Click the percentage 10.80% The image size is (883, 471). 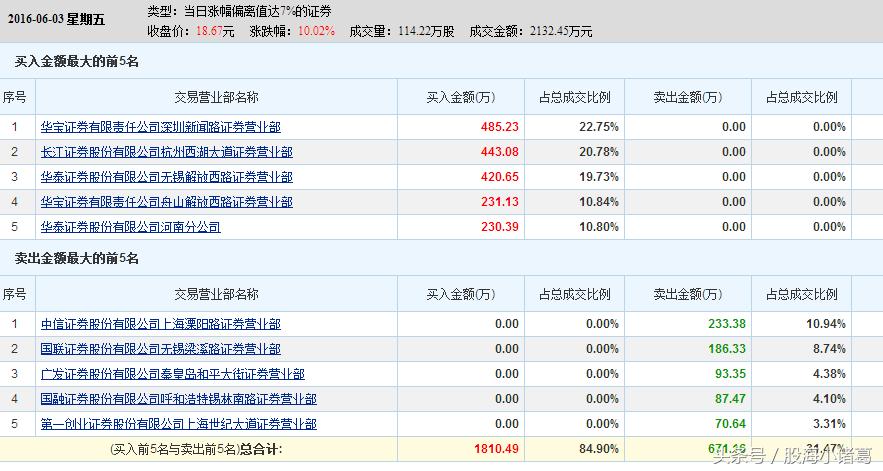(x=599, y=227)
